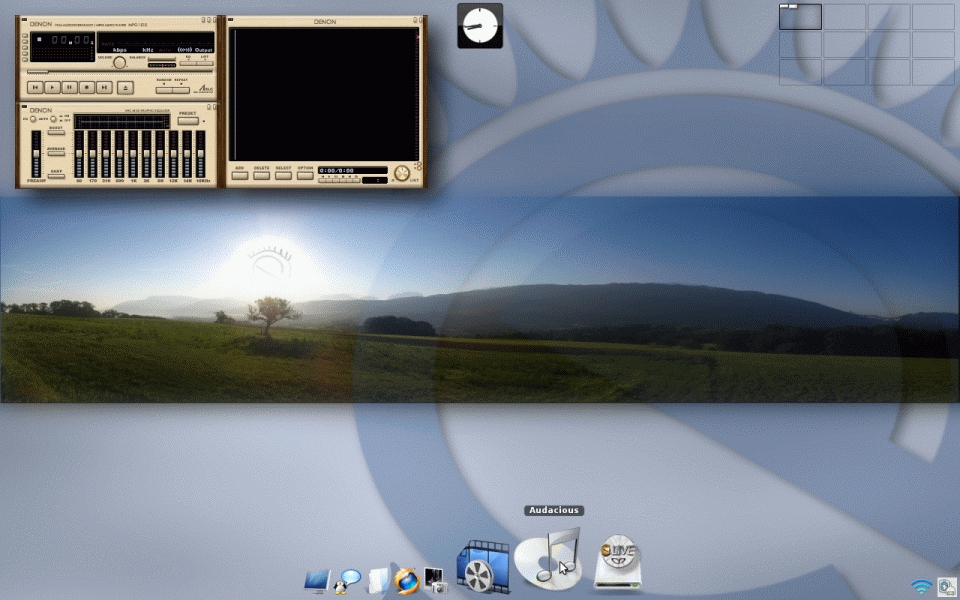The image size is (960, 600).
Task: Click the Wi-Fi network tray icon
Action: coord(921,587)
